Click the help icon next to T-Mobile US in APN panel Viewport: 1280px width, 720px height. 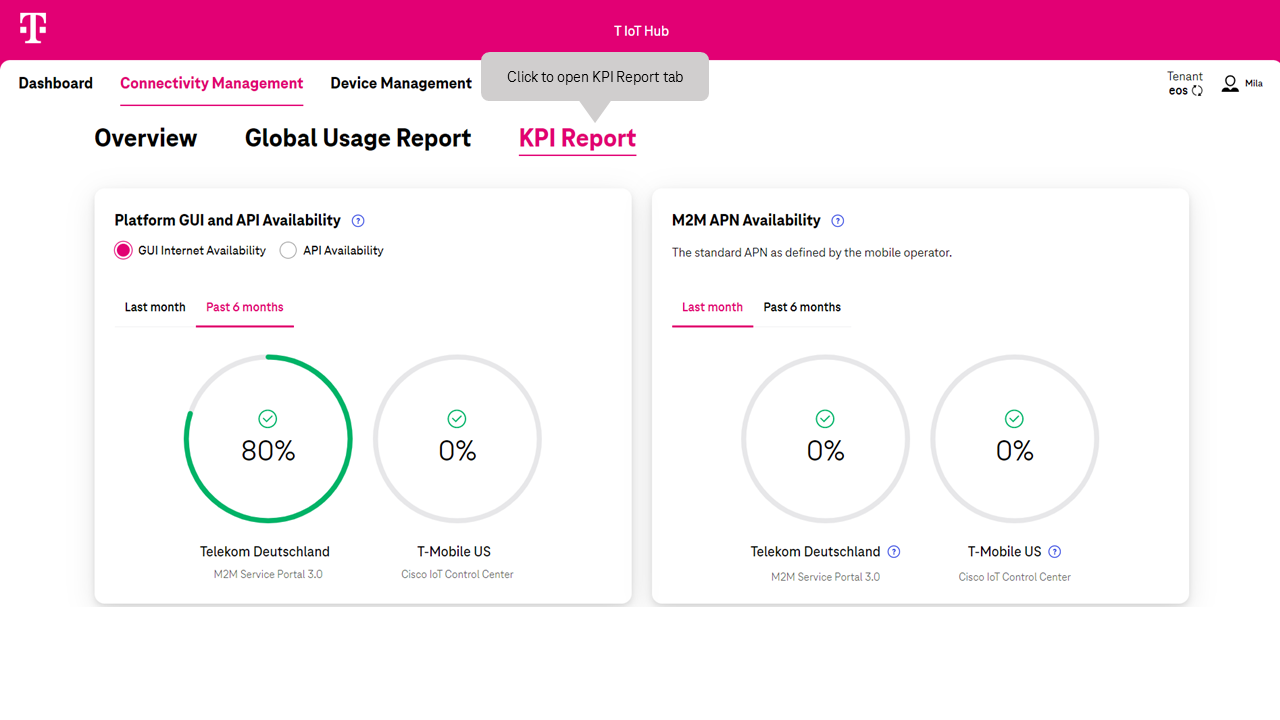point(1055,551)
